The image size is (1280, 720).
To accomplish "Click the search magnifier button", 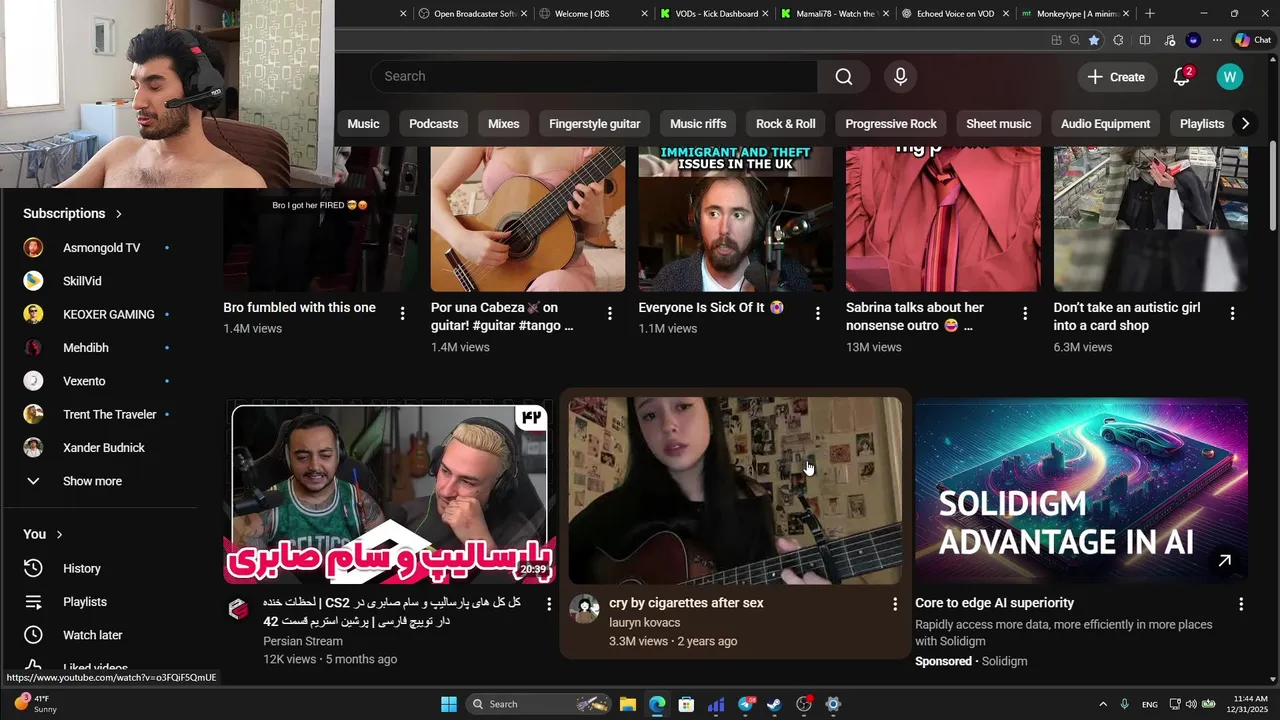I will click(844, 77).
